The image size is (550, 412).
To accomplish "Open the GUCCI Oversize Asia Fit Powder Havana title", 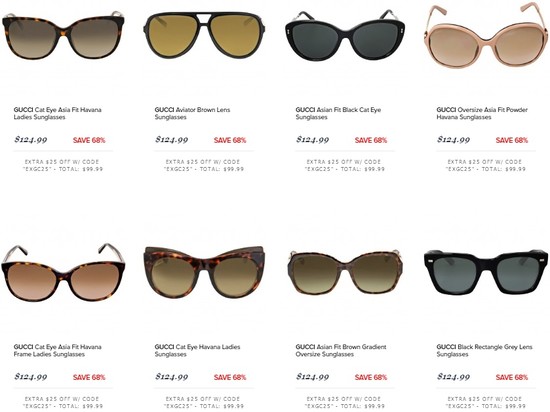I will 482,113.
